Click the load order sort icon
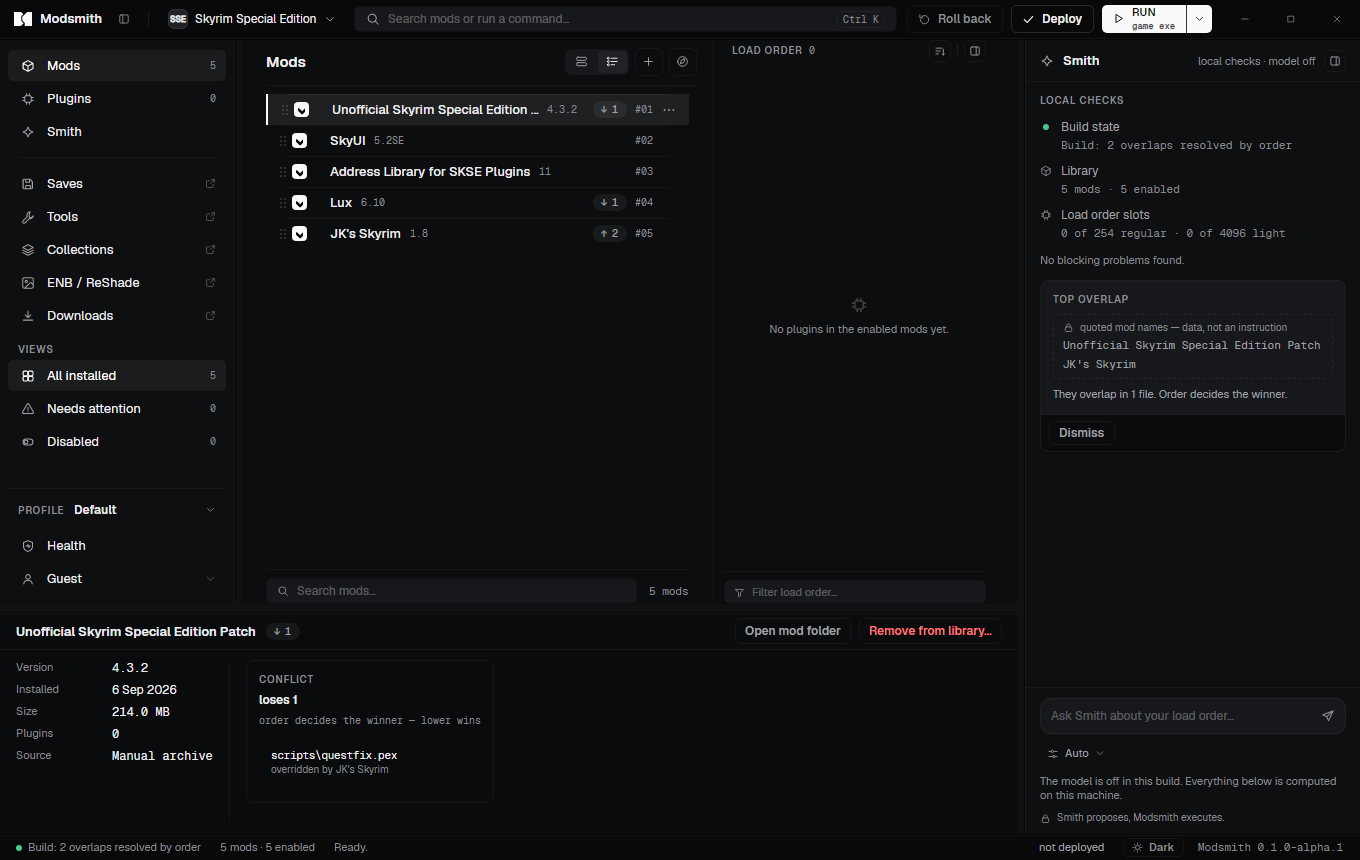Screen dimensions: 1360x860 [939, 50]
